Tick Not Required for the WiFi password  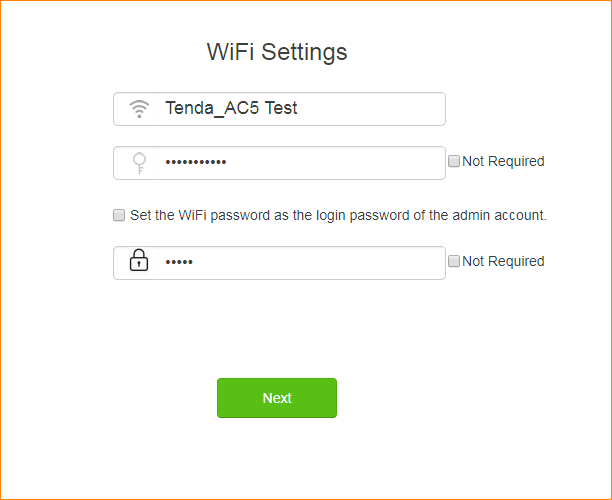coord(454,161)
